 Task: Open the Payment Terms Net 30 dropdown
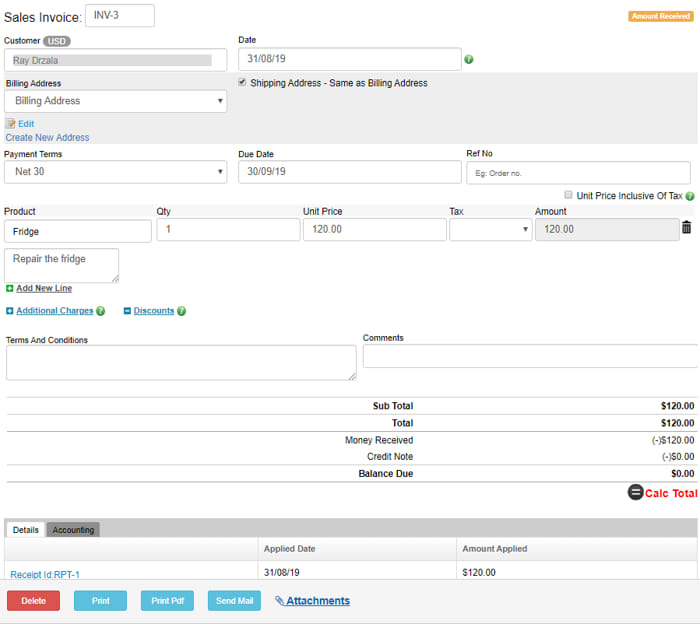(116, 172)
